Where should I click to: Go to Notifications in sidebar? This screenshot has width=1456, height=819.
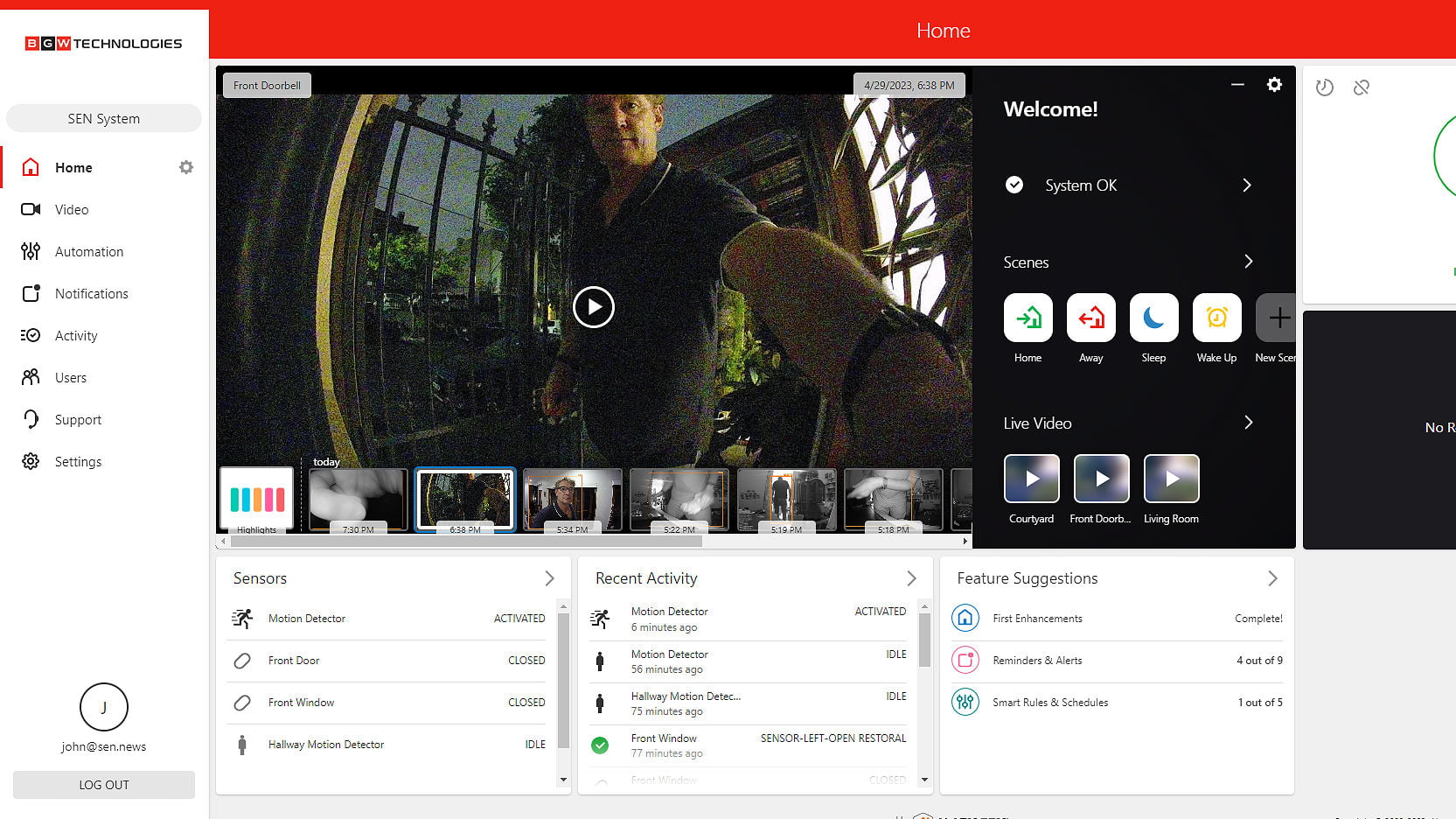(x=91, y=294)
